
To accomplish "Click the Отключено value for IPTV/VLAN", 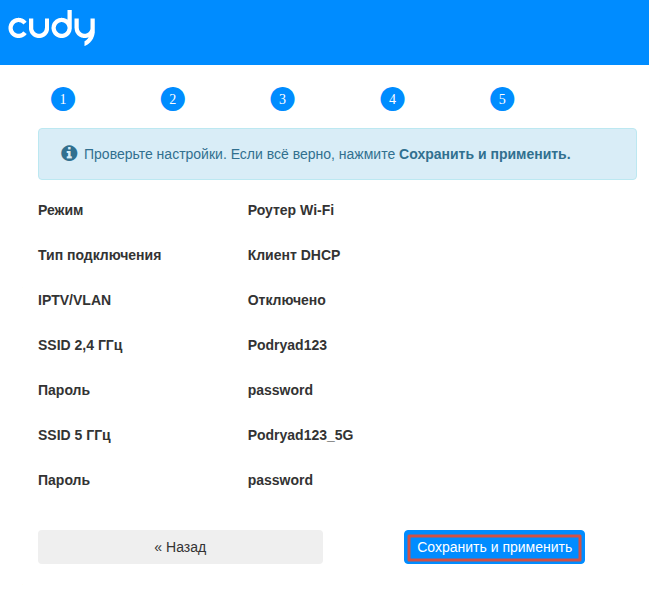I will tap(286, 300).
